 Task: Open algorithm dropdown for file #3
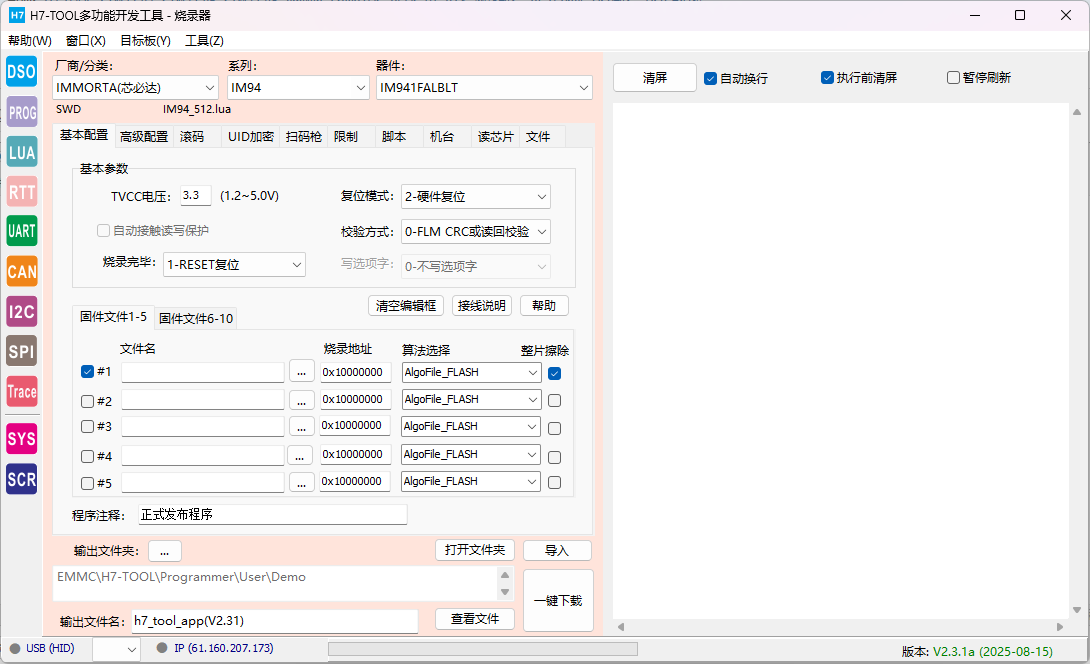471,426
